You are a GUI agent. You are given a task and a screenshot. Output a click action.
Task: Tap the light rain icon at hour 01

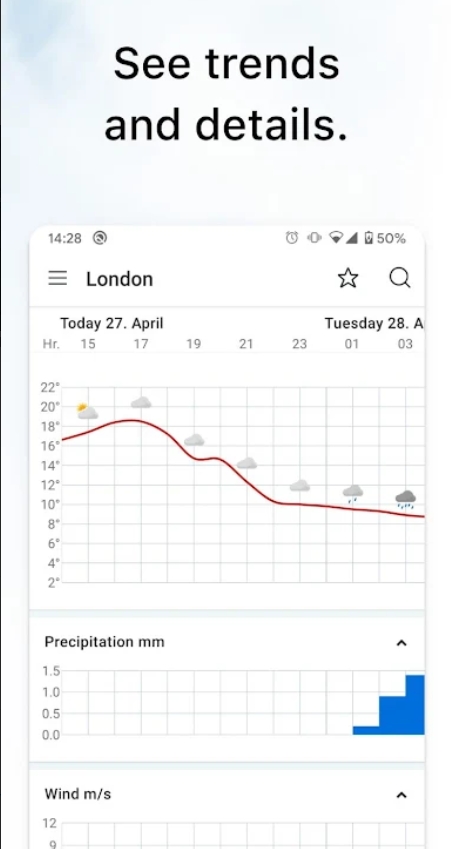coord(352,493)
